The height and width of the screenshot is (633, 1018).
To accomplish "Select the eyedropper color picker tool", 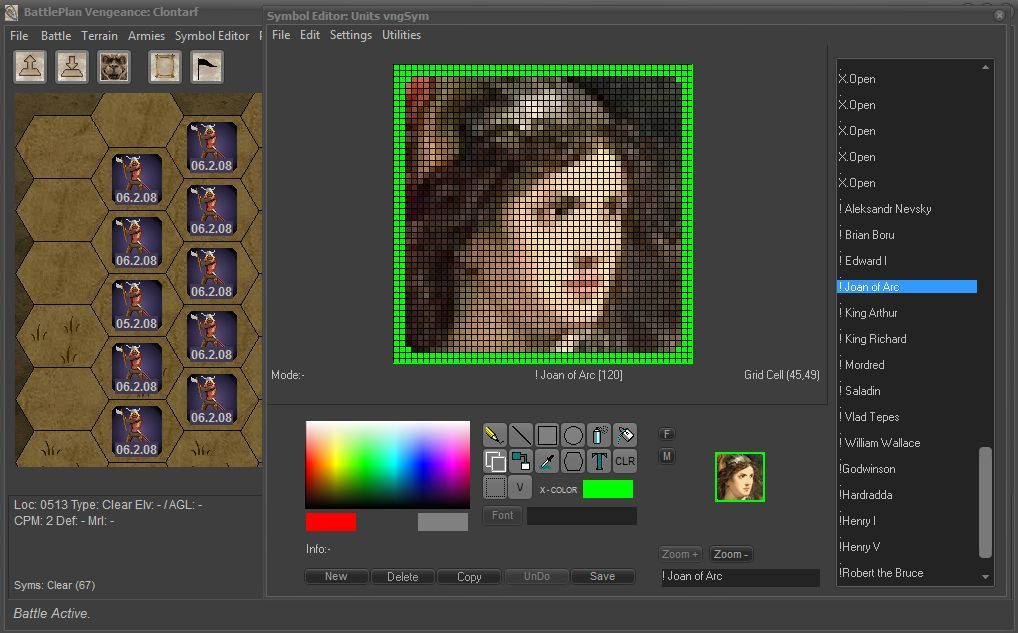I will tap(547, 461).
